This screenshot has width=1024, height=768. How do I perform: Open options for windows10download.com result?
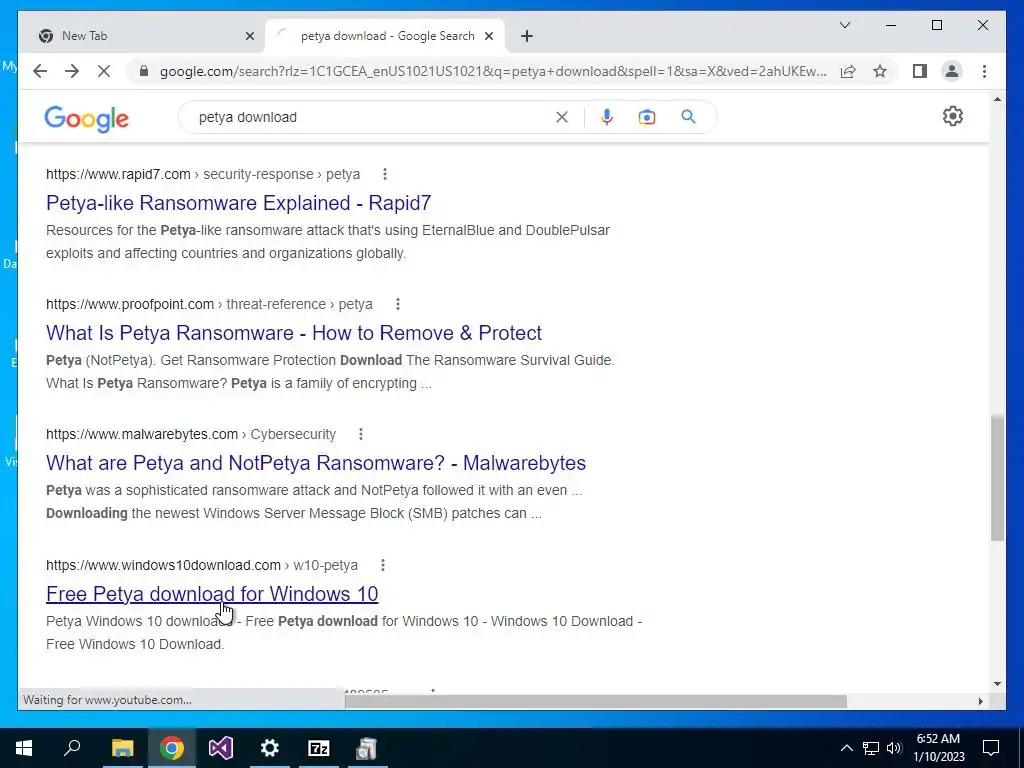click(383, 565)
